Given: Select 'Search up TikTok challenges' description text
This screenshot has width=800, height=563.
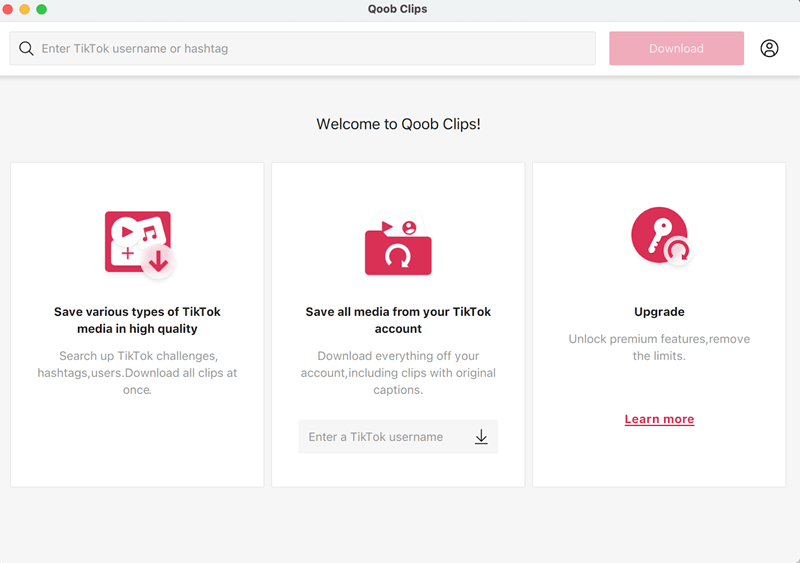Looking at the screenshot, I should click(137, 373).
